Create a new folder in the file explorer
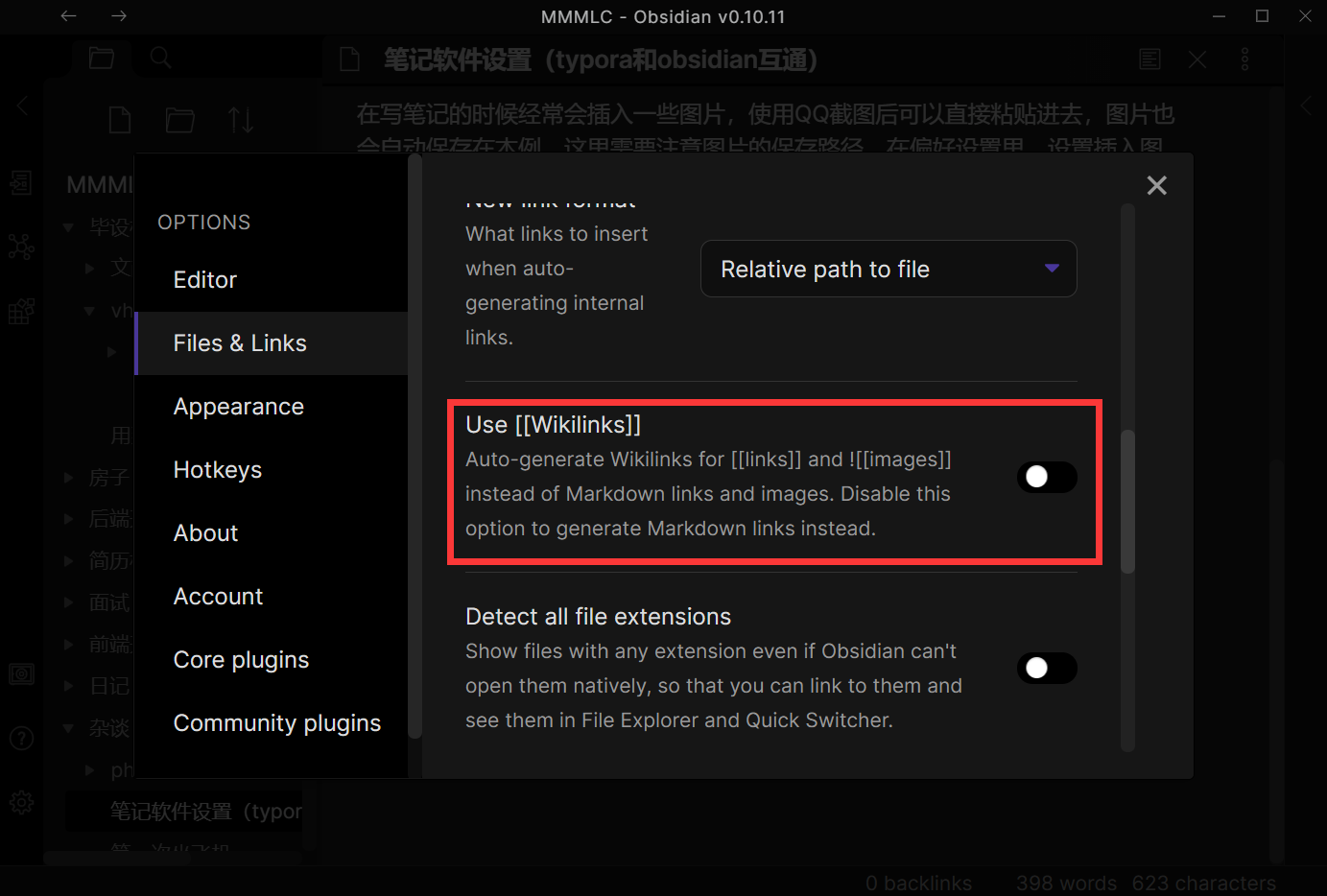The image size is (1327, 896). click(x=179, y=120)
